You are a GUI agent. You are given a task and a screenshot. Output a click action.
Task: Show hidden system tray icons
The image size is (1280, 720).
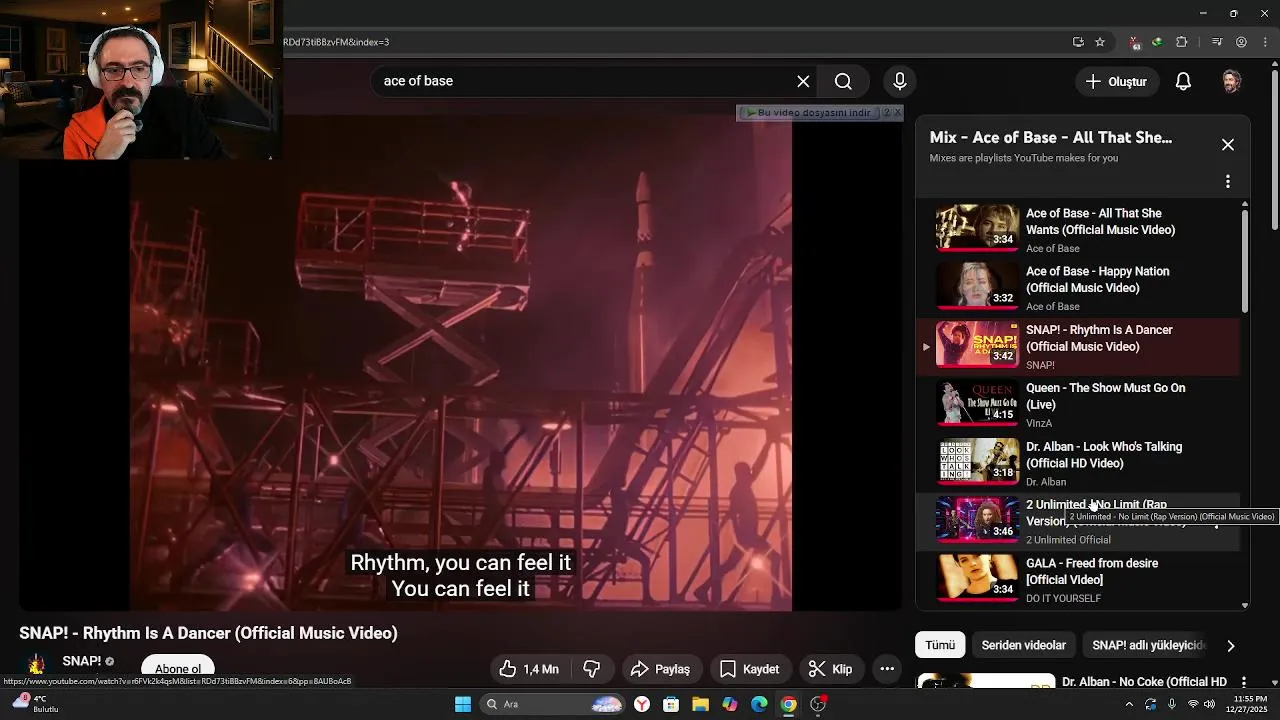pos(1129,704)
